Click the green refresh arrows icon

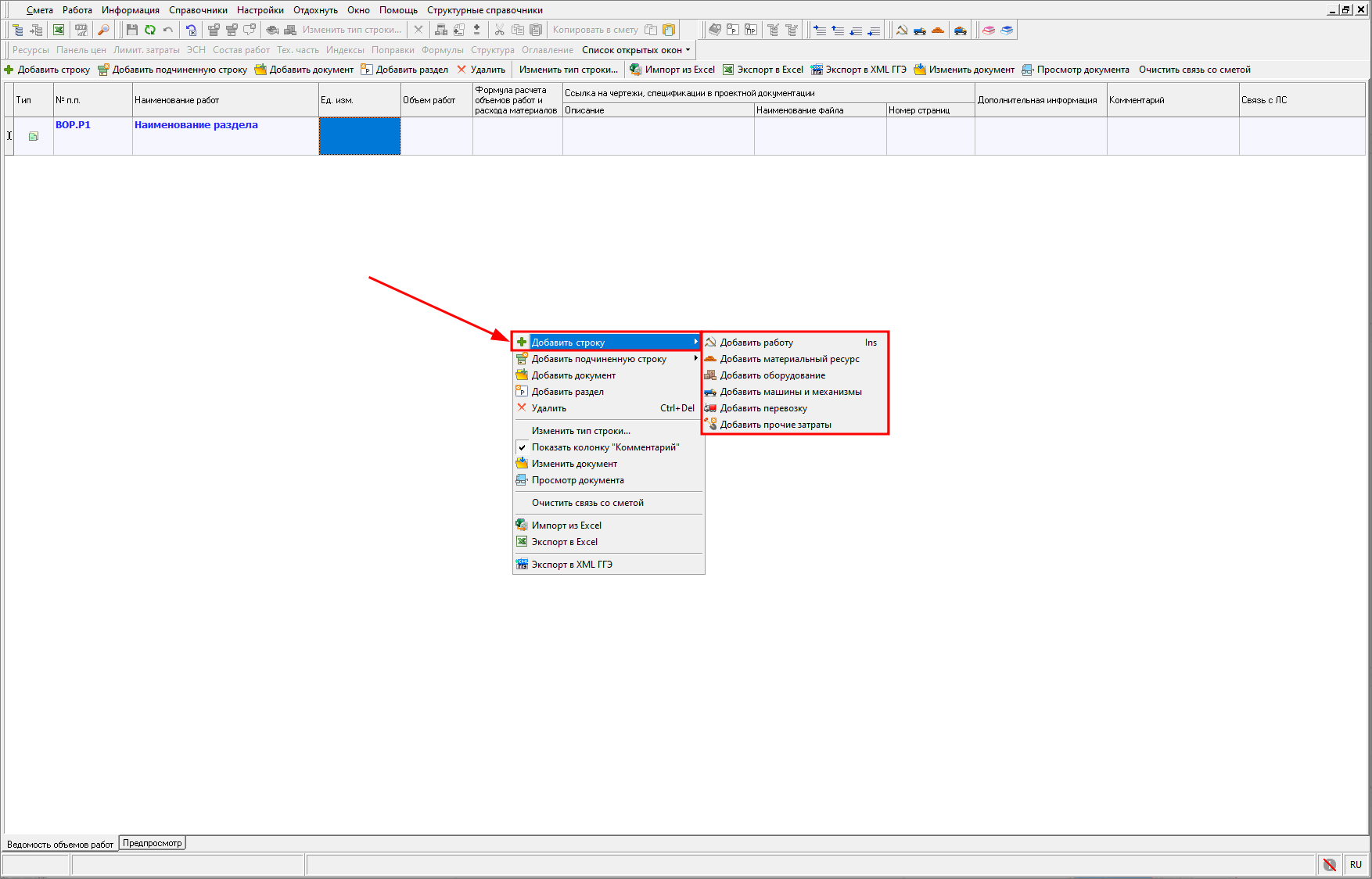149,30
